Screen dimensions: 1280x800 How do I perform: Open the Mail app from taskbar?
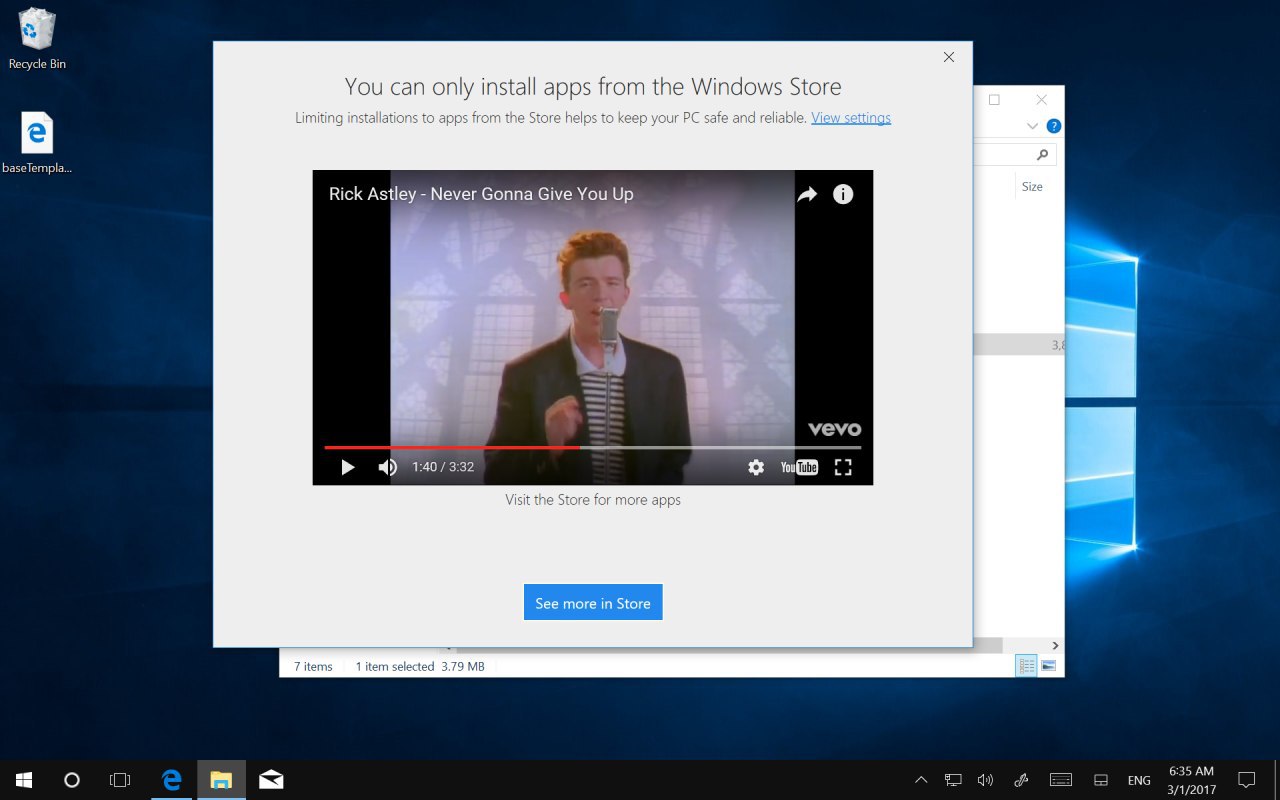[x=270, y=780]
